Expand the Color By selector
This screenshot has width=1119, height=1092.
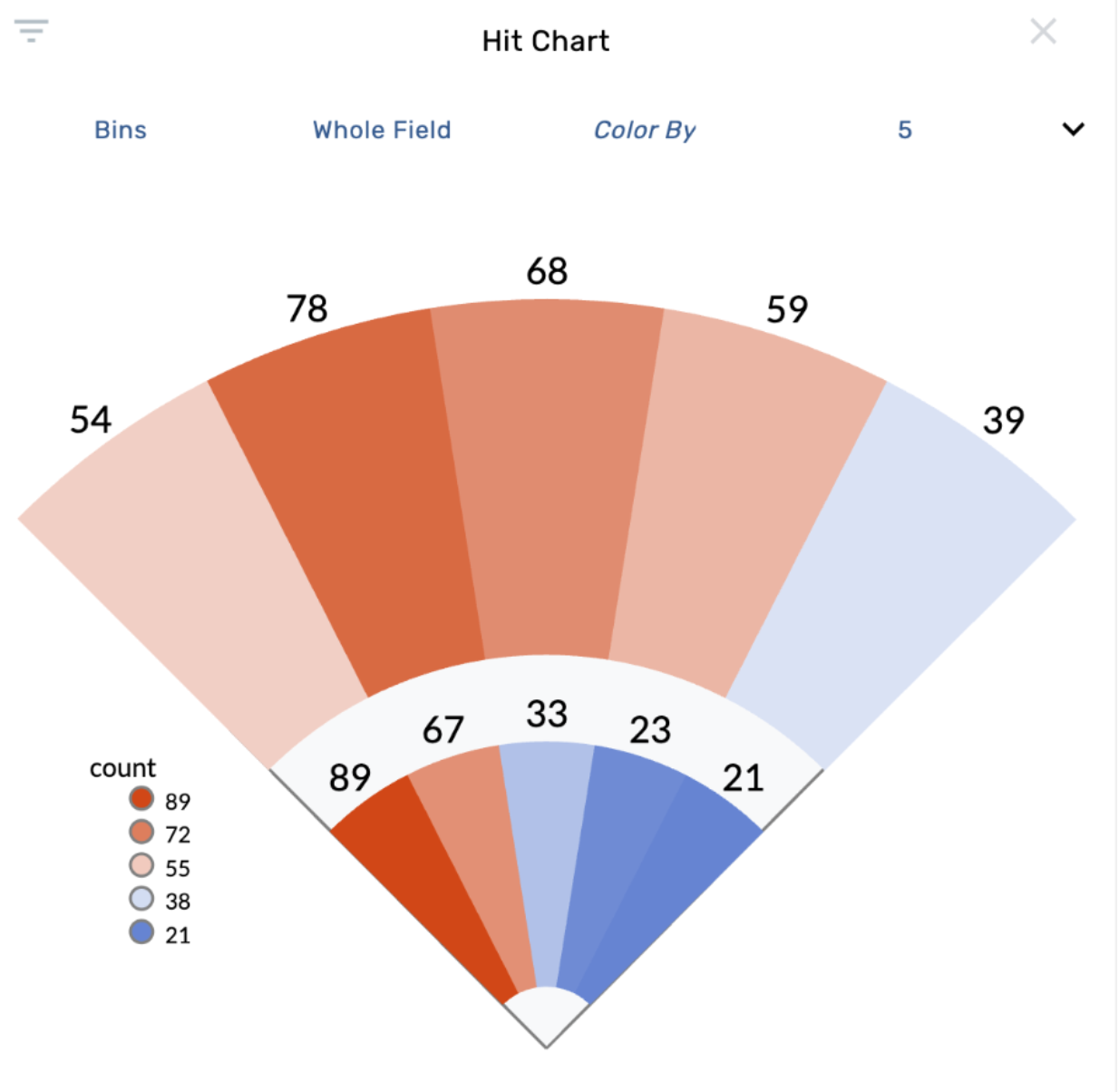tap(646, 130)
